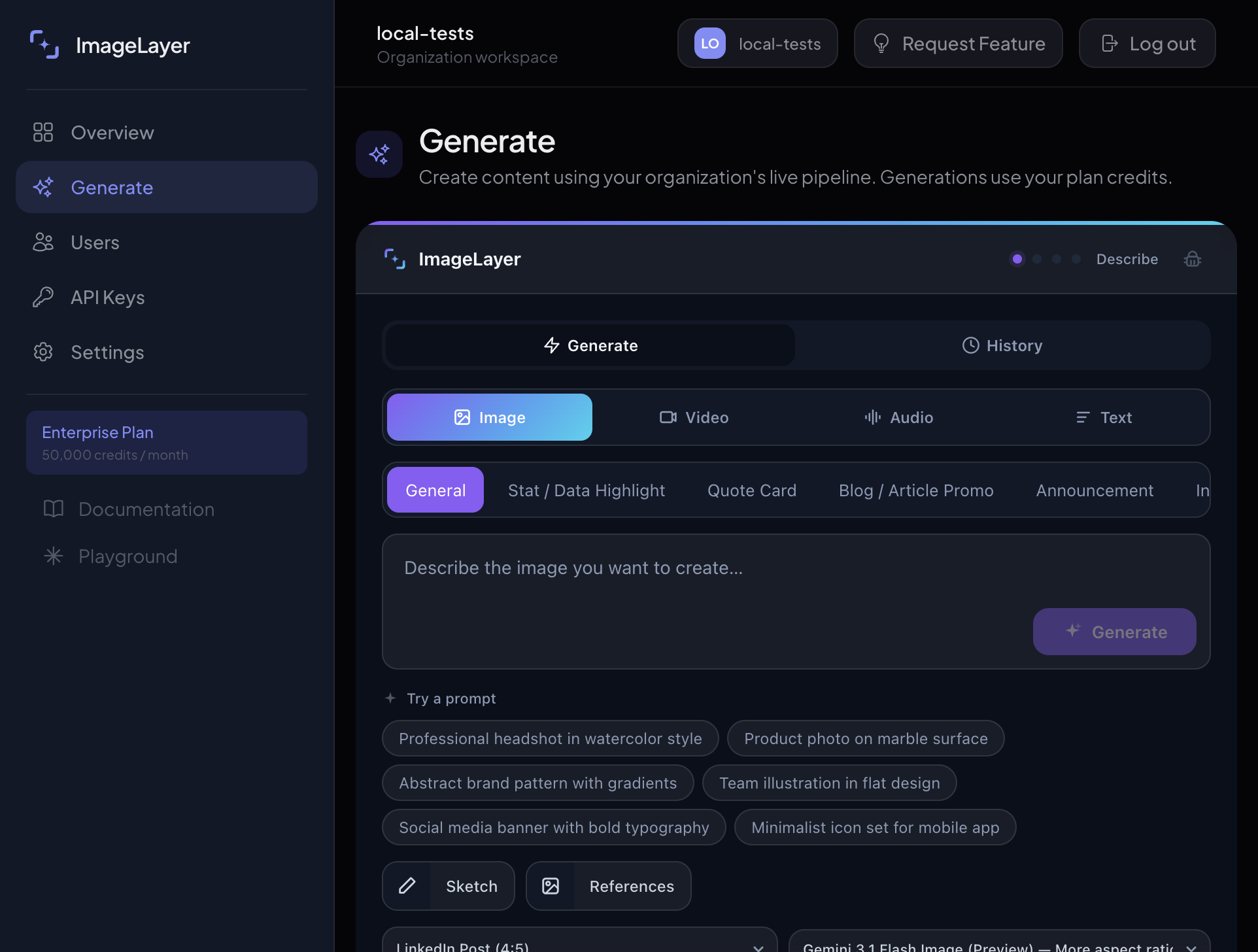The height and width of the screenshot is (952, 1258).
Task: Click the lightbulb icon in Request Feature
Action: pos(881,43)
